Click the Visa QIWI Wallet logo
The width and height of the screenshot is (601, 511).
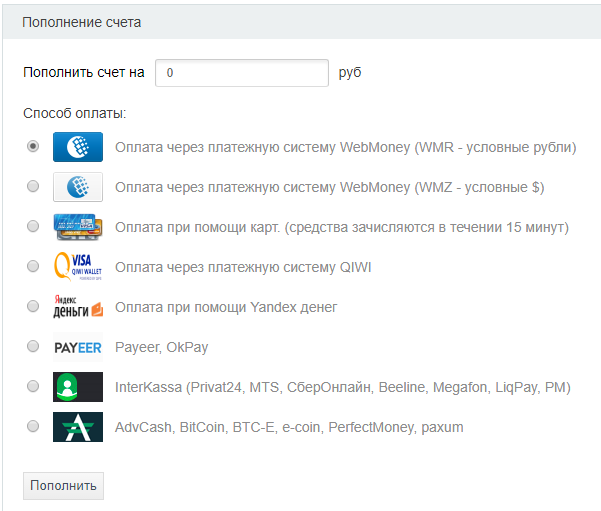click(x=78, y=267)
